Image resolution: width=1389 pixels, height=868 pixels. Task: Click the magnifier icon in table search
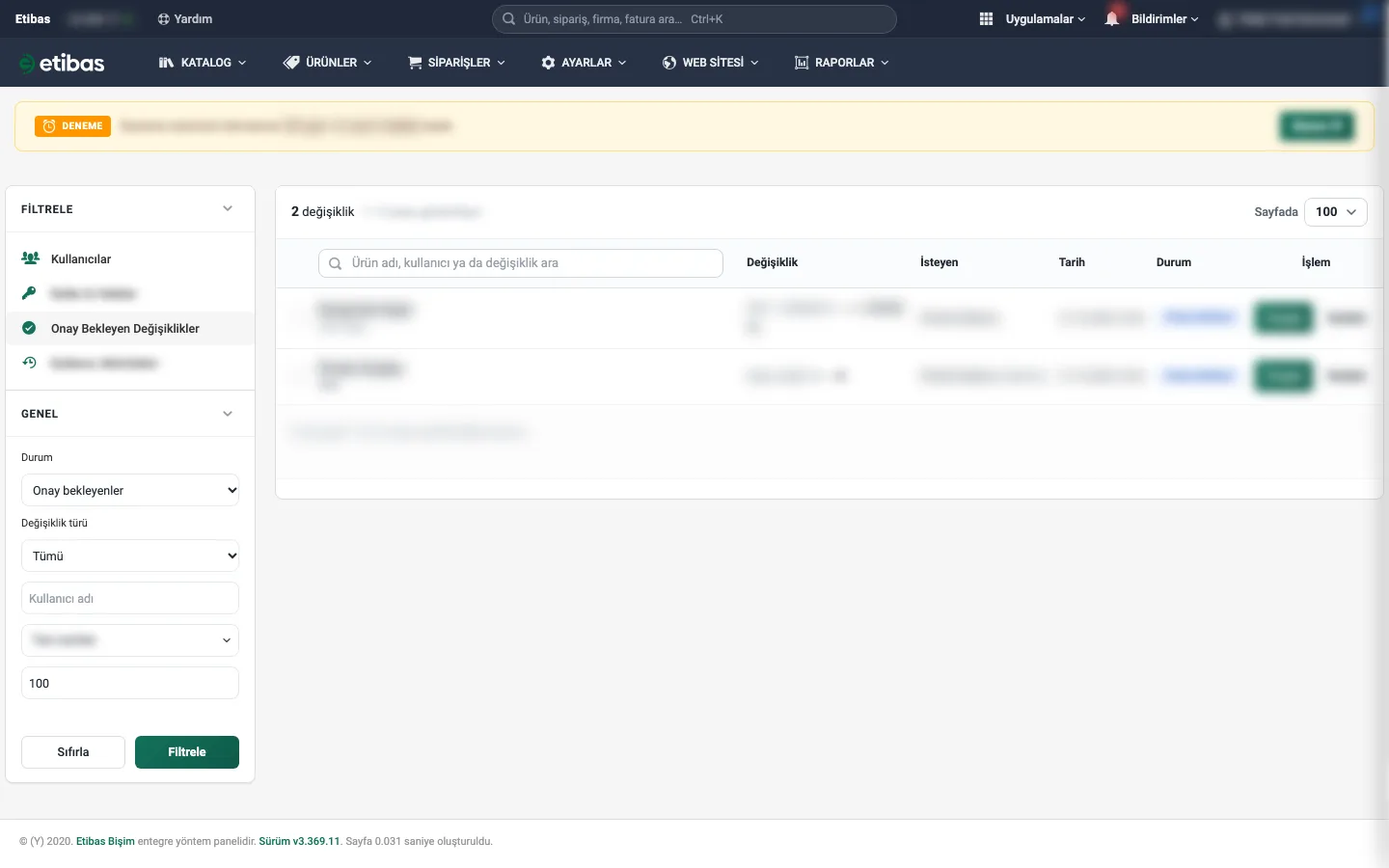click(x=336, y=263)
